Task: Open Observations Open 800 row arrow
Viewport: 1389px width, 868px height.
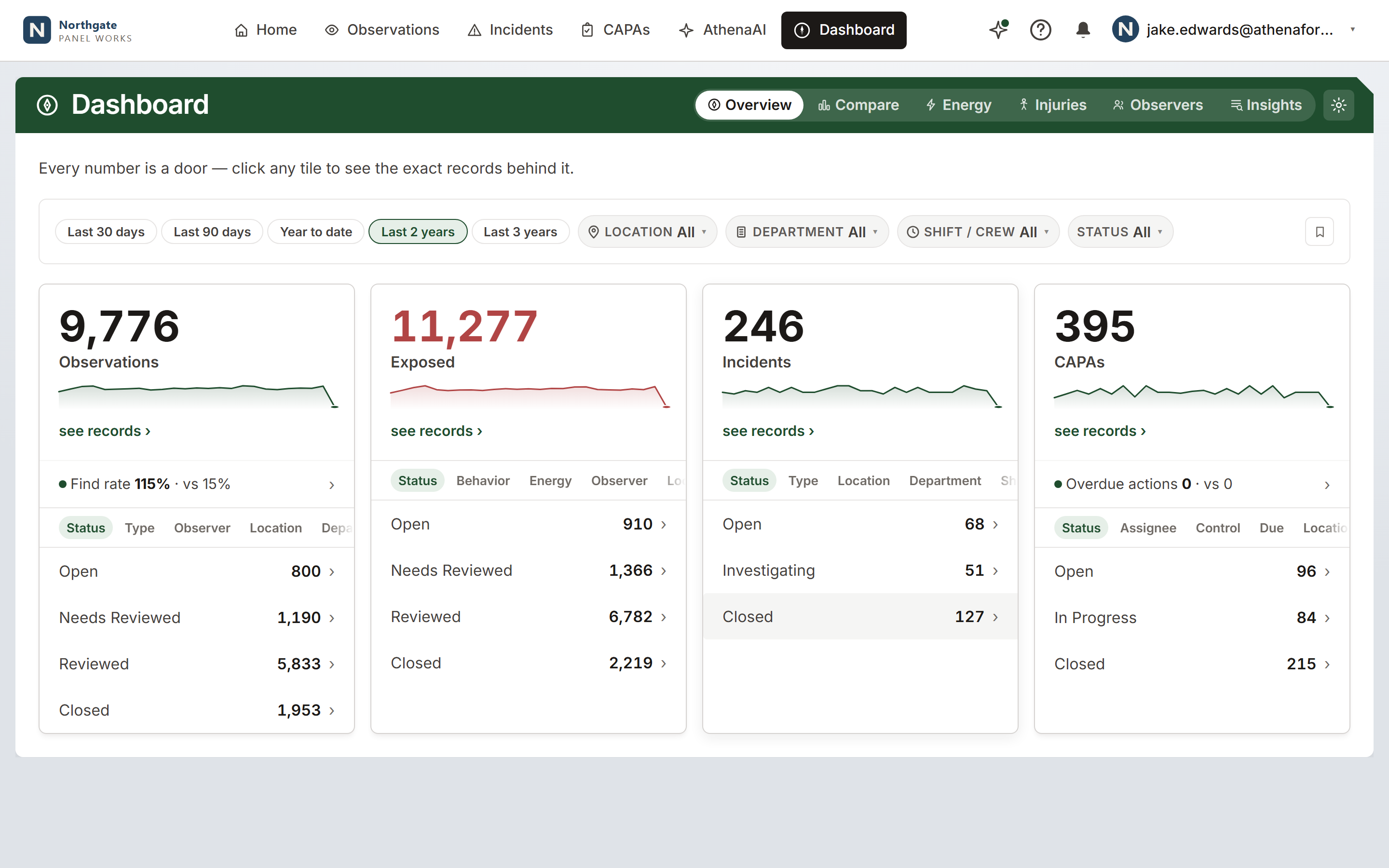Action: [x=332, y=572]
